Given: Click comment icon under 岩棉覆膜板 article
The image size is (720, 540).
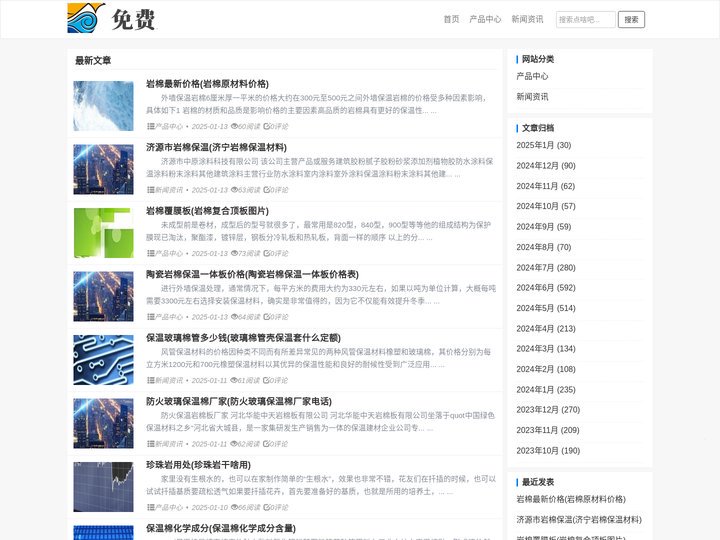Looking at the screenshot, I should pyautogui.click(x=266, y=253).
